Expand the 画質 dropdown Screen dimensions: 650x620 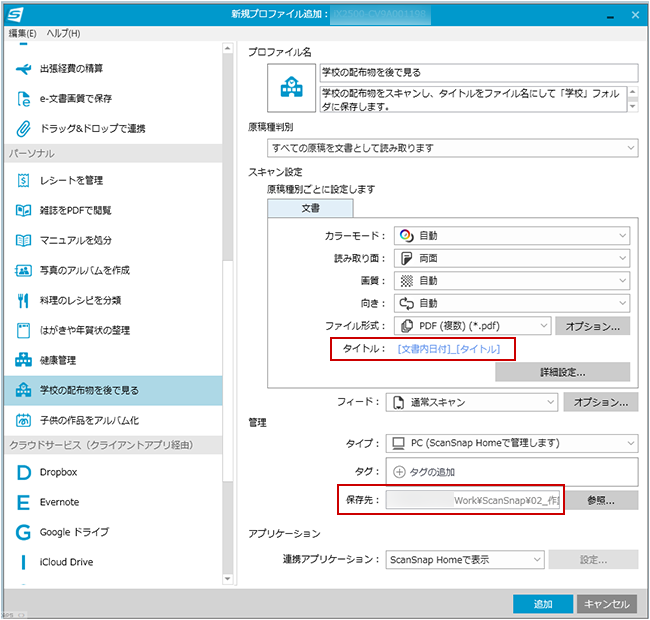pos(512,281)
